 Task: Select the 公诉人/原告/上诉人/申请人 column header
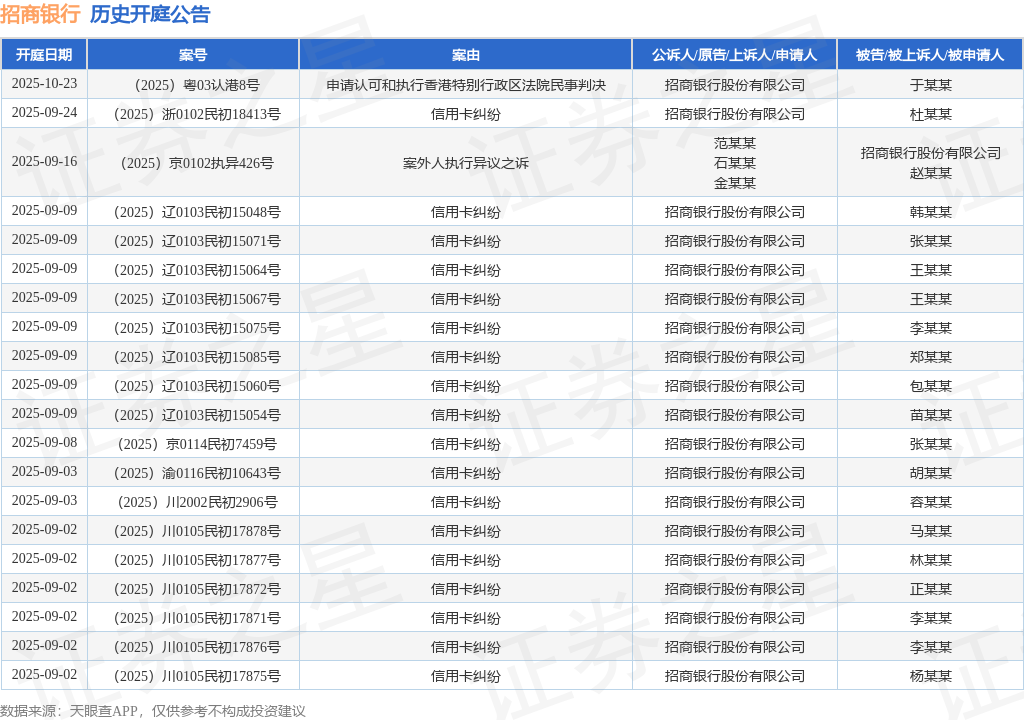tap(735, 55)
